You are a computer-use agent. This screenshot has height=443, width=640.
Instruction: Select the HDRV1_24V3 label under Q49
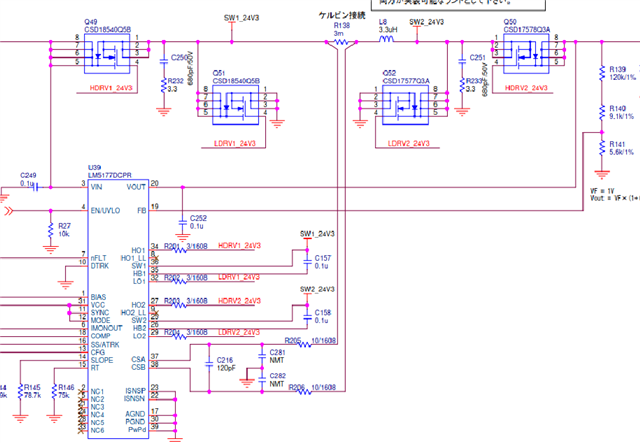coord(111,88)
